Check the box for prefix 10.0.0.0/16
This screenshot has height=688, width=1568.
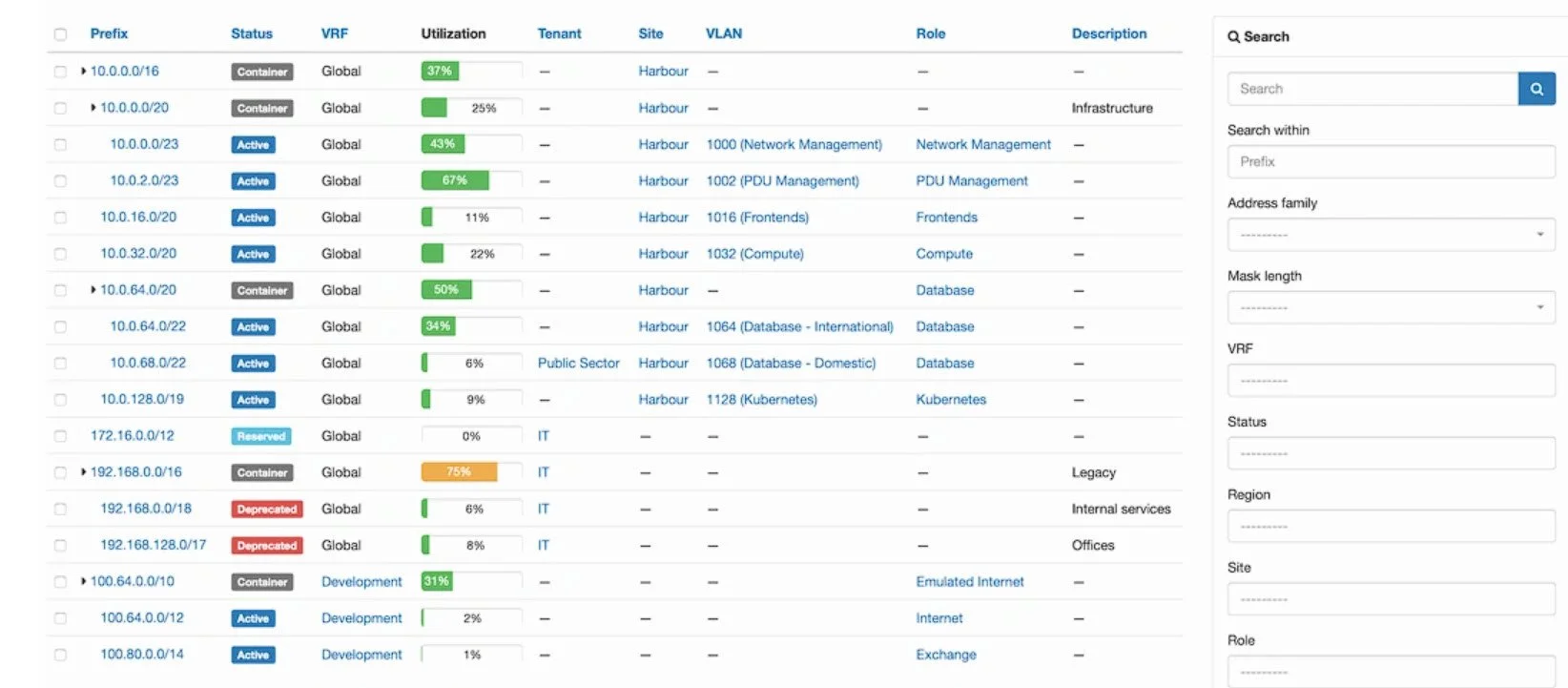pyautogui.click(x=60, y=72)
